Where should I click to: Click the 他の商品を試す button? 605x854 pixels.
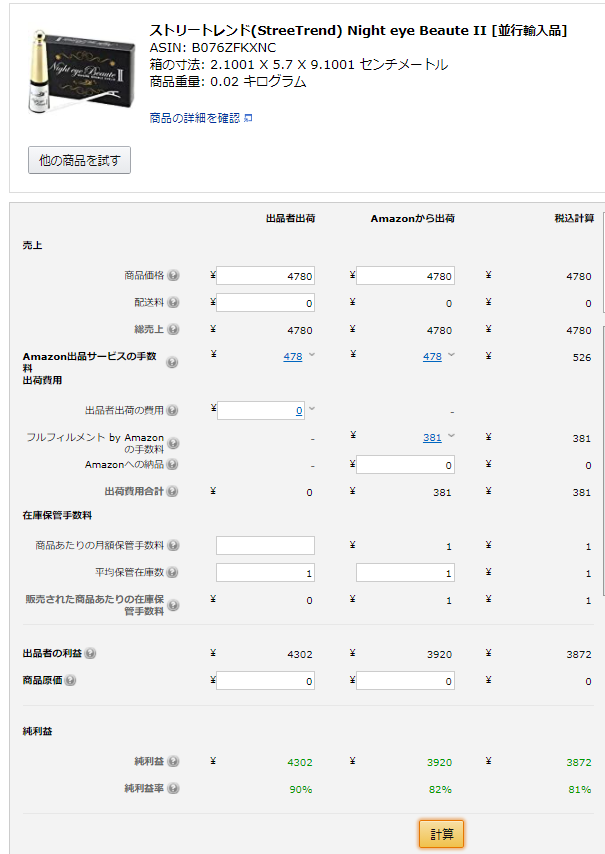tap(79, 160)
